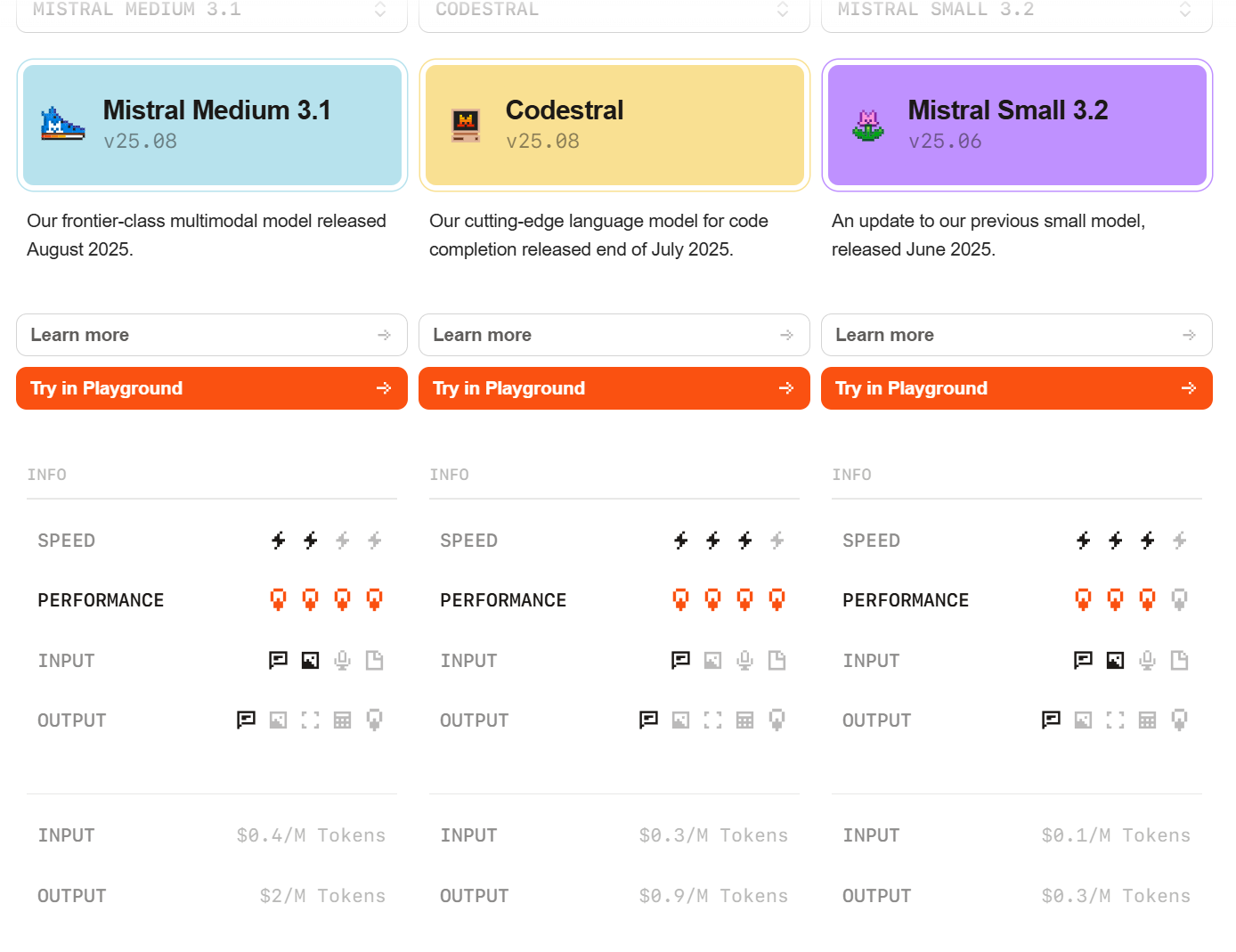Open the Mistral Small 3.2 model dropdown
Viewport: 1236px width, 952px height.
(x=1017, y=11)
